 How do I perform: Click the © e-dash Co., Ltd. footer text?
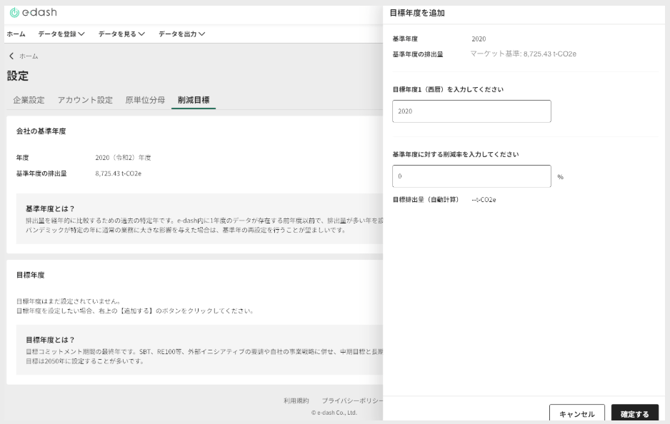click(334, 412)
